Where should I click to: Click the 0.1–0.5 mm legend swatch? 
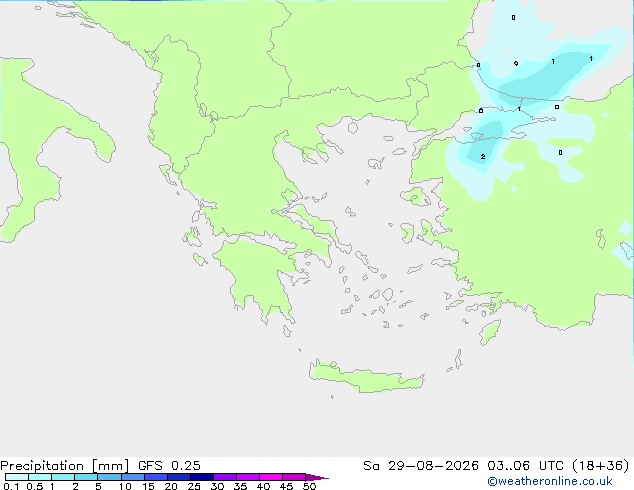tap(17, 477)
